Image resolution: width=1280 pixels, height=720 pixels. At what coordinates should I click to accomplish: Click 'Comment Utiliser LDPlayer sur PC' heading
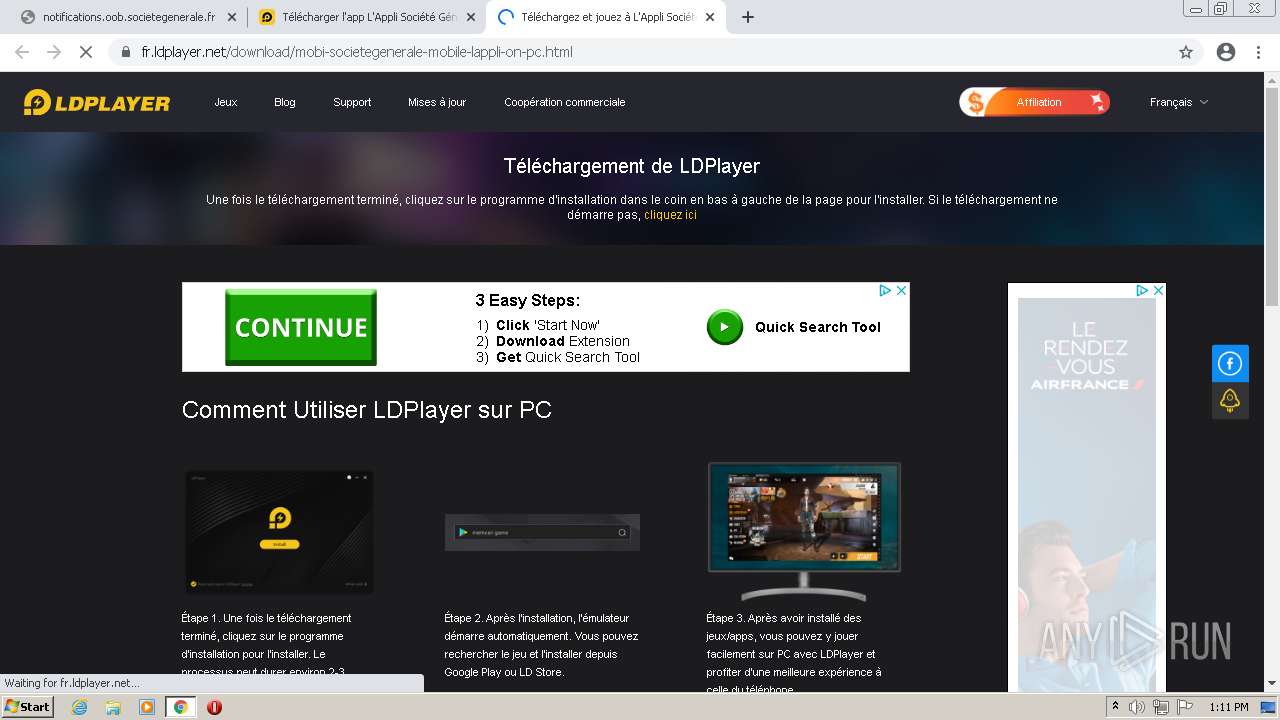click(367, 410)
